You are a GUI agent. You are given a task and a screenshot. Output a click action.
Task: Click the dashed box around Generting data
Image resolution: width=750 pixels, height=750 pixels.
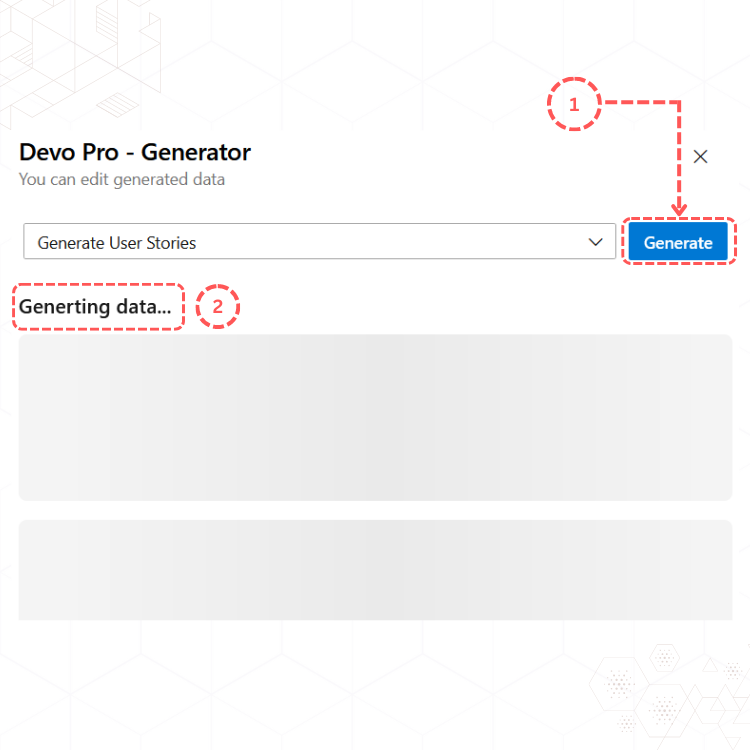pyautogui.click(x=99, y=307)
